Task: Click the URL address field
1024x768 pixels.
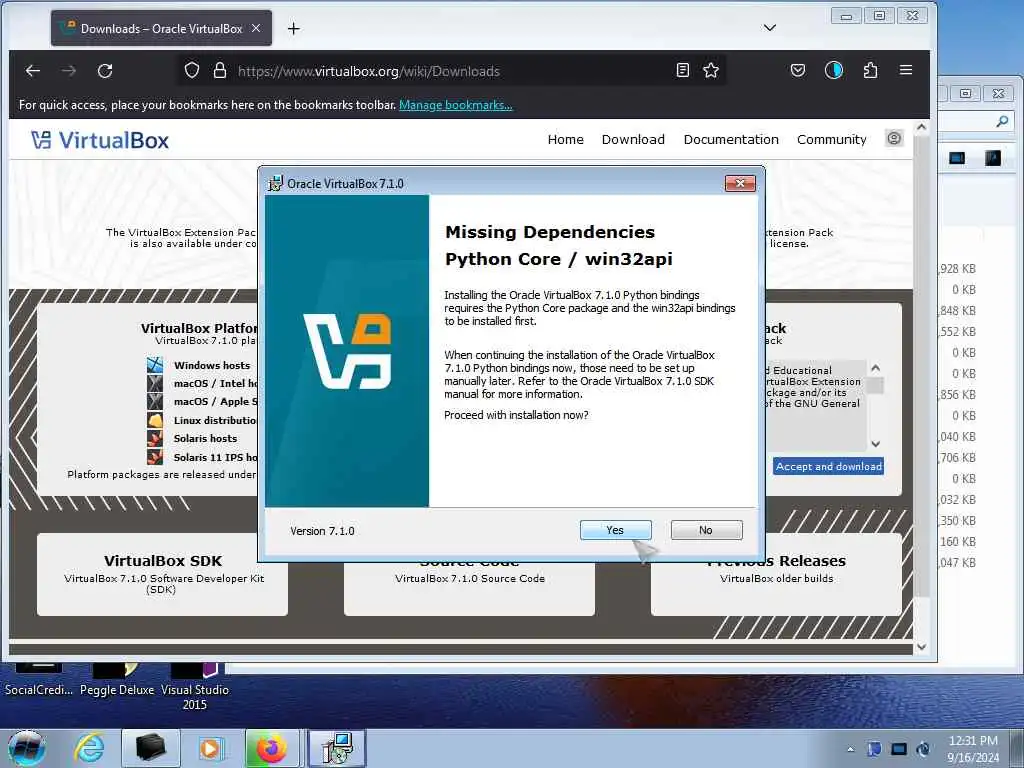Action: pos(451,71)
